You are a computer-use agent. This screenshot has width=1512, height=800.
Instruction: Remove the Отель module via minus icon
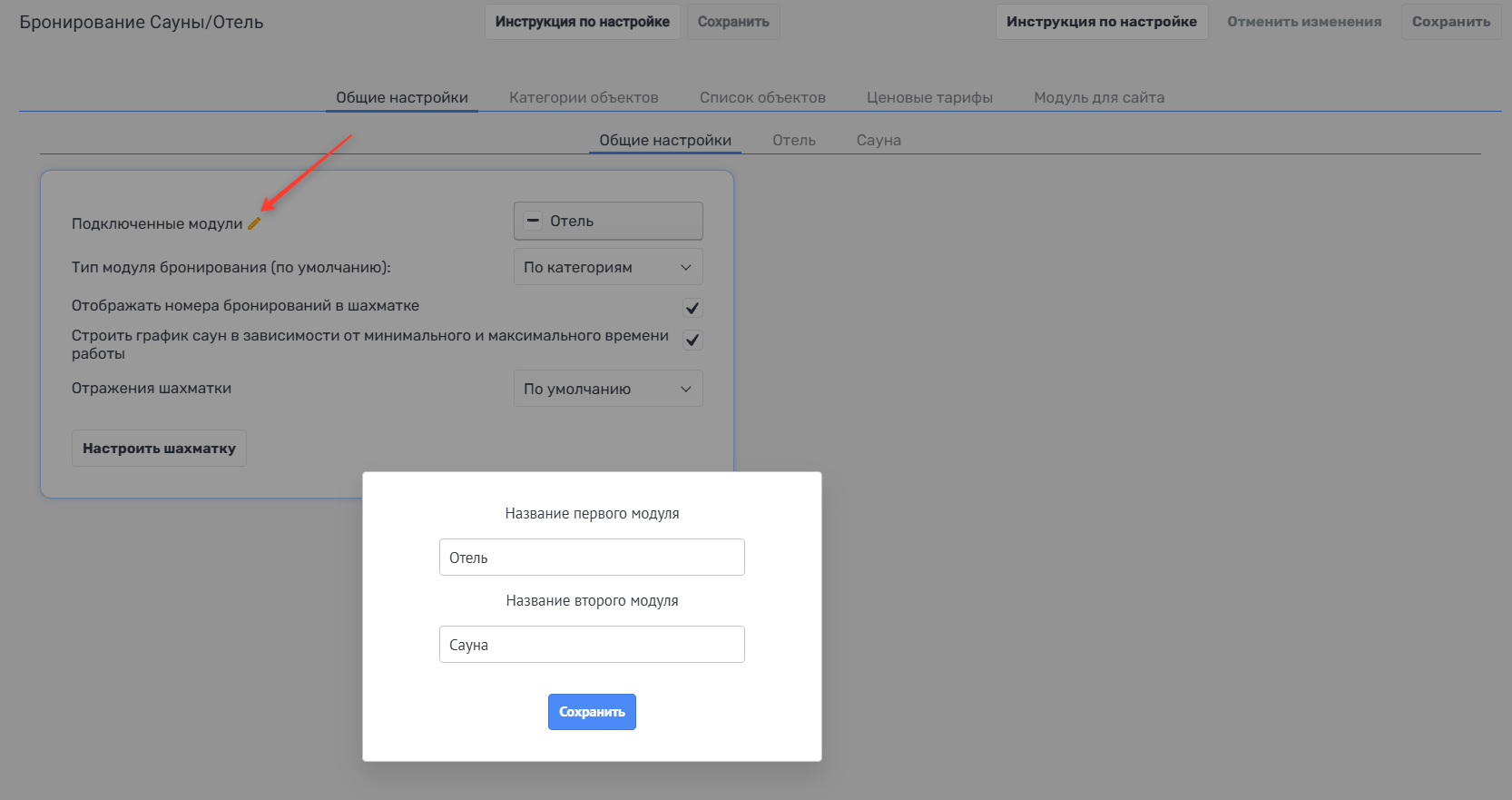click(534, 221)
